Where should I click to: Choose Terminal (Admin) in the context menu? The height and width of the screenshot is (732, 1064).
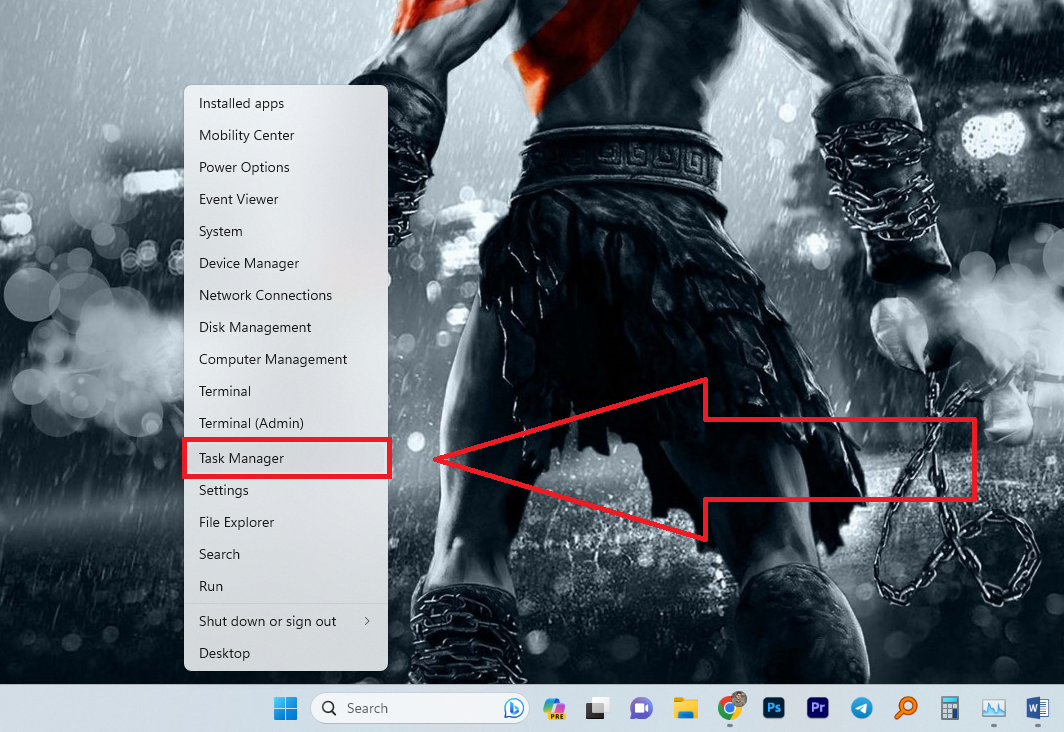[251, 423]
